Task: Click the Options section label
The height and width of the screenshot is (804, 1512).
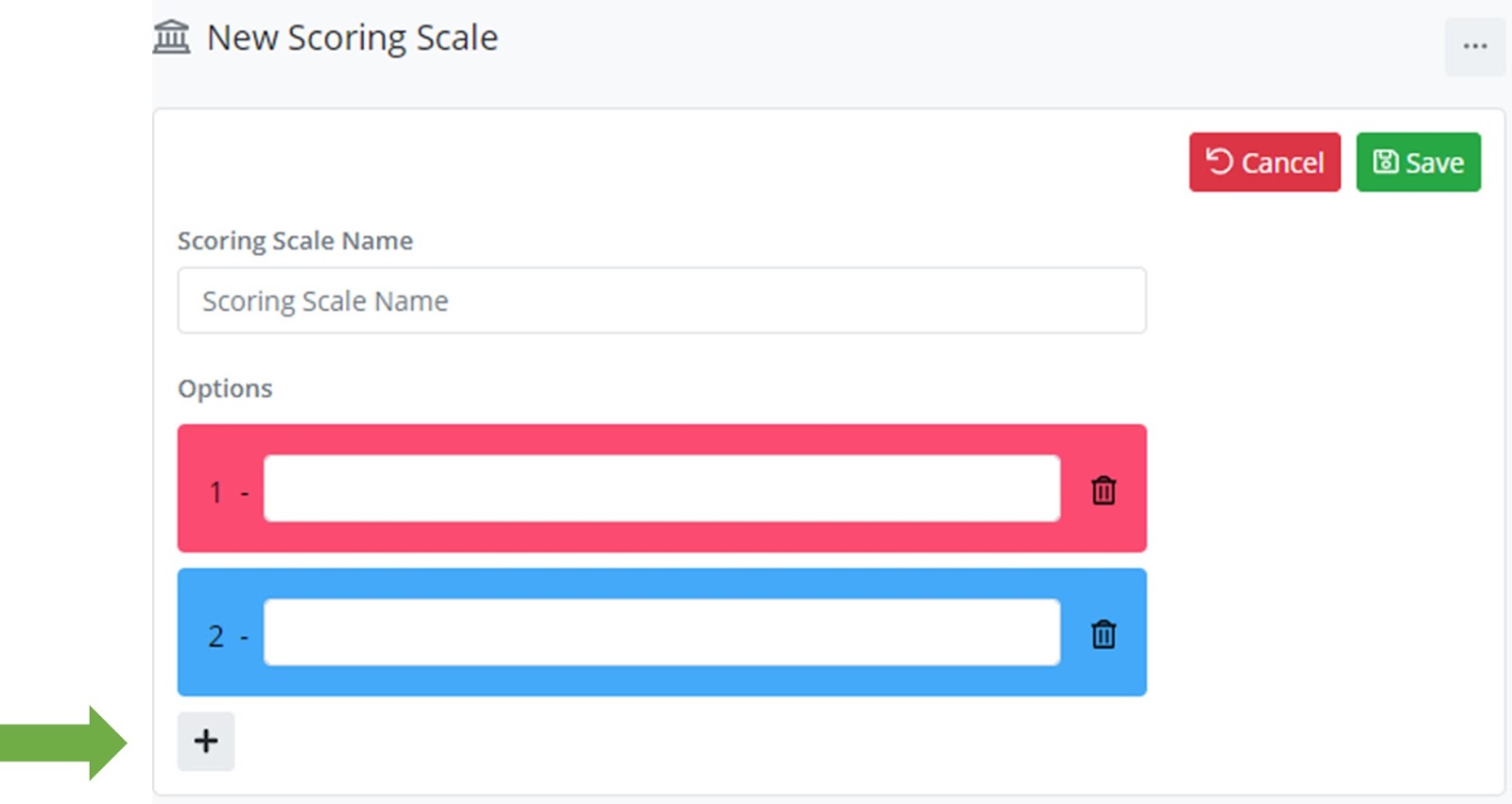Action: 225,388
